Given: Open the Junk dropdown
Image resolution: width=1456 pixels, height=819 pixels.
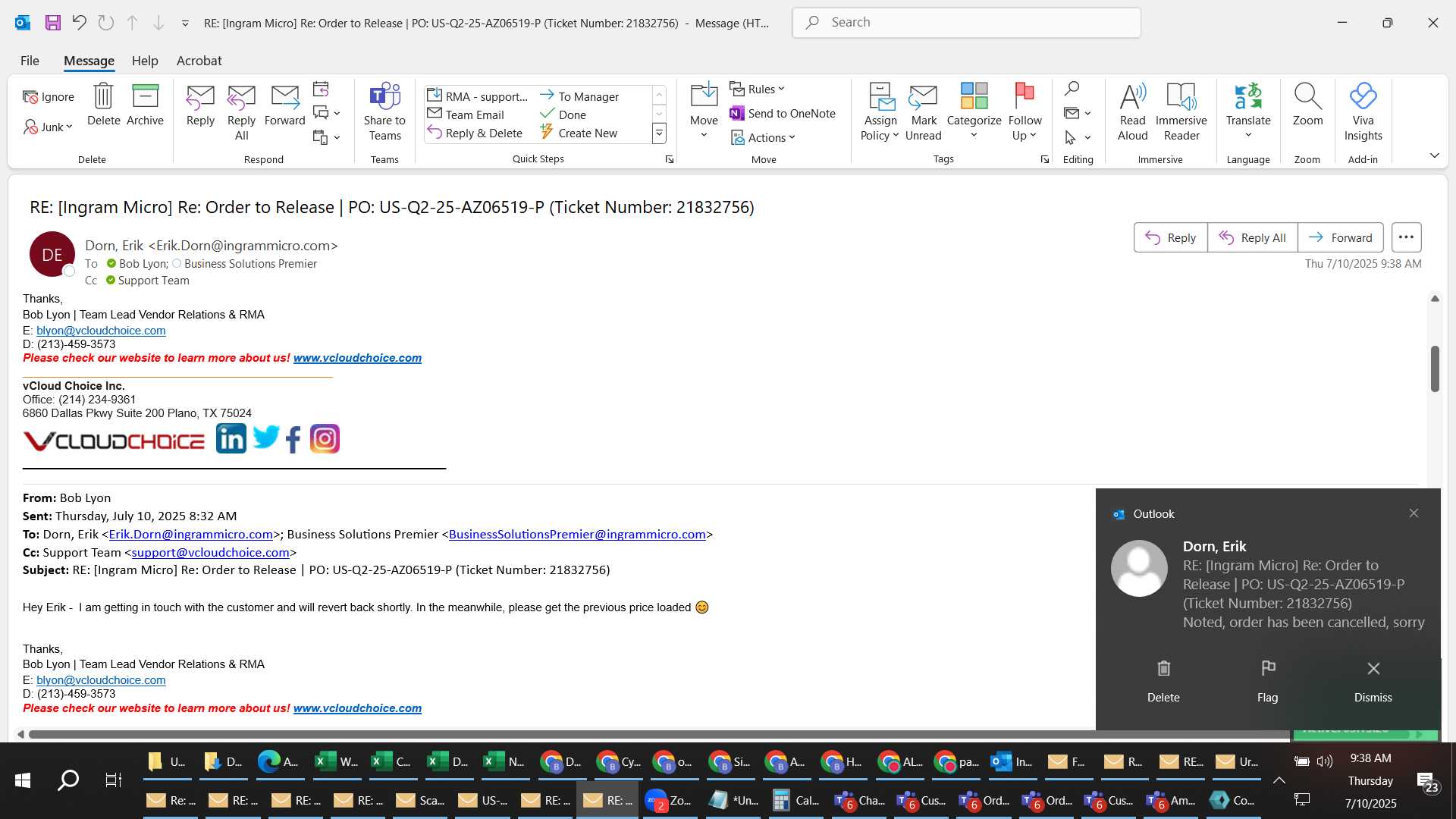Looking at the screenshot, I should (x=49, y=127).
